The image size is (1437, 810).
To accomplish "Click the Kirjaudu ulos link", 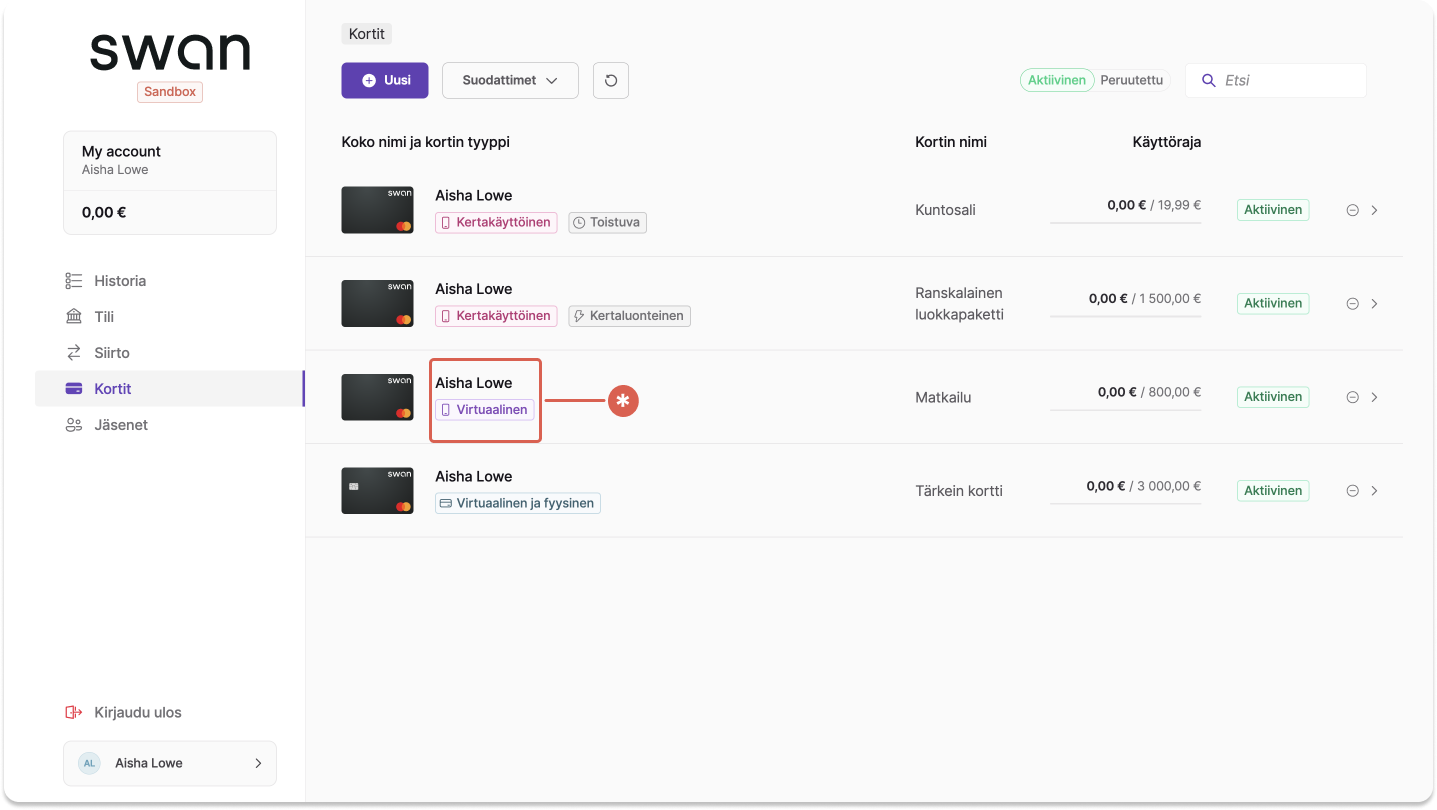I will pyautogui.click(x=138, y=713).
